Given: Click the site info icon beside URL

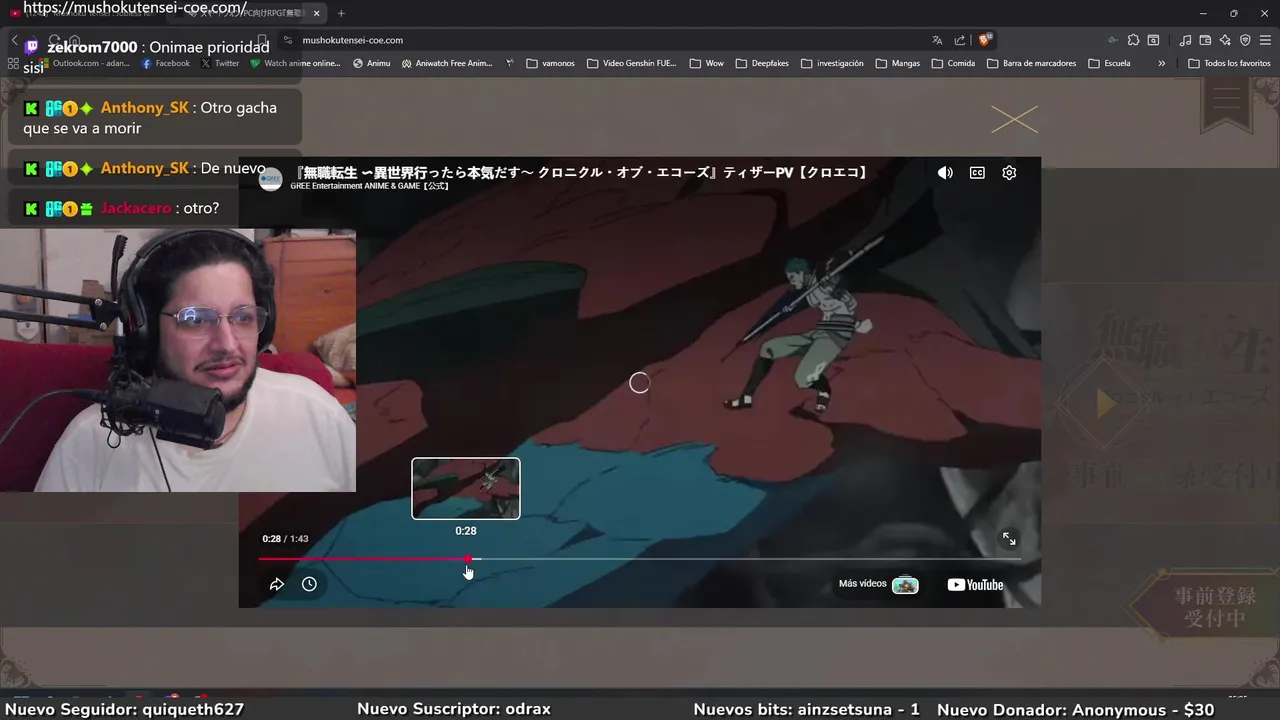Looking at the screenshot, I should coord(288,40).
